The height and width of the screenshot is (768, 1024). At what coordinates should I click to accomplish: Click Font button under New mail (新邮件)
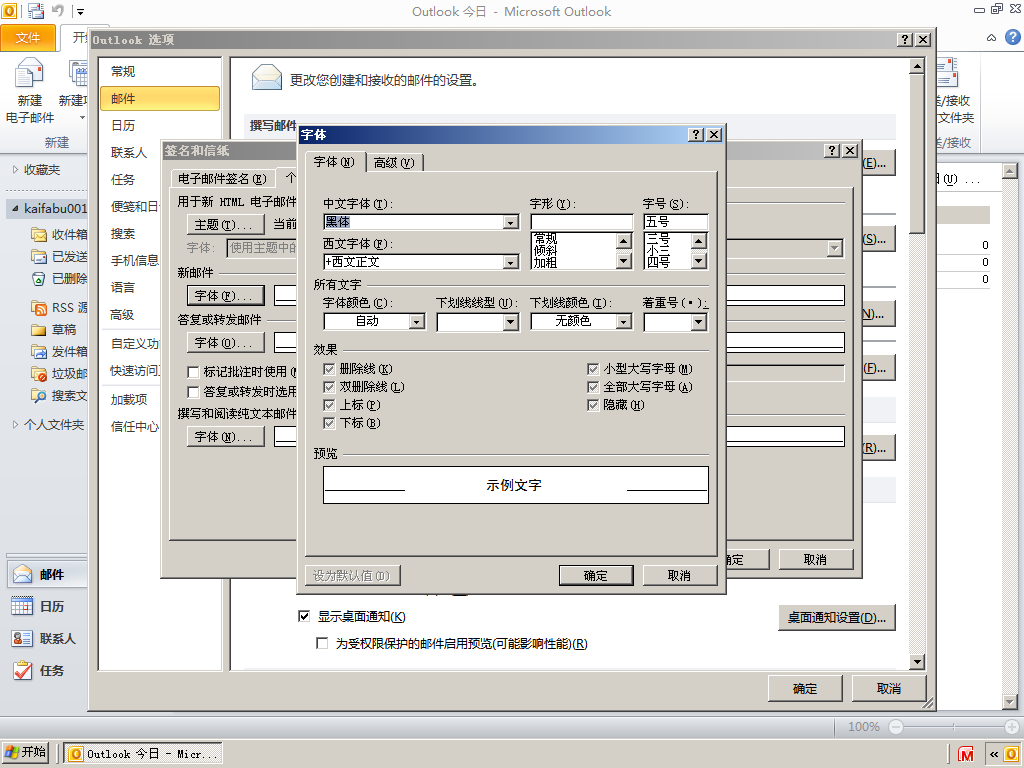pos(225,296)
